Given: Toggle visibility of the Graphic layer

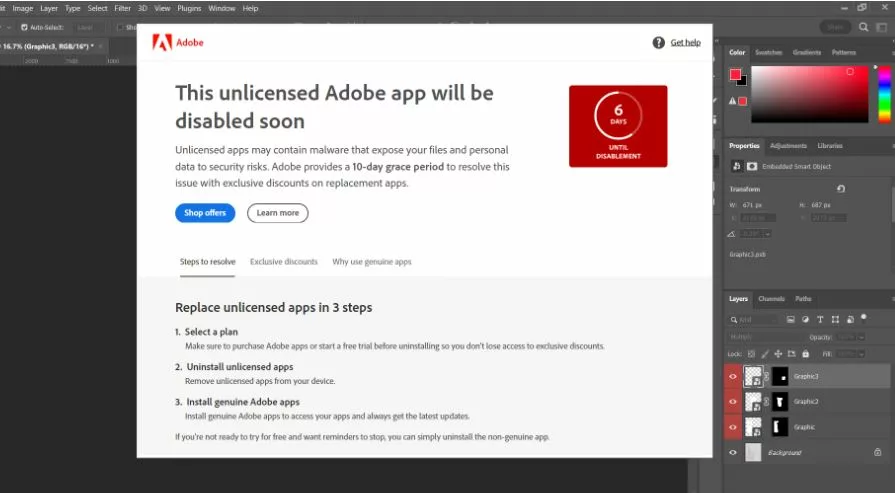Looking at the screenshot, I should [x=733, y=427].
